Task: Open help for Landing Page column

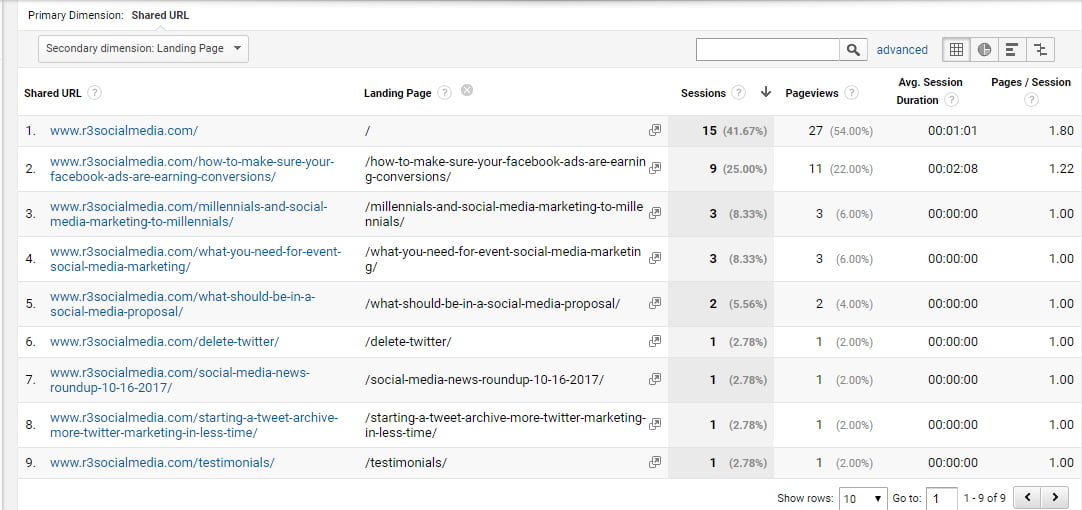Action: tap(445, 93)
